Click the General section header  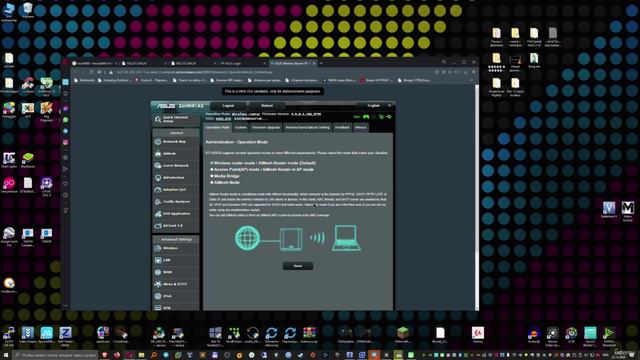[176, 133]
